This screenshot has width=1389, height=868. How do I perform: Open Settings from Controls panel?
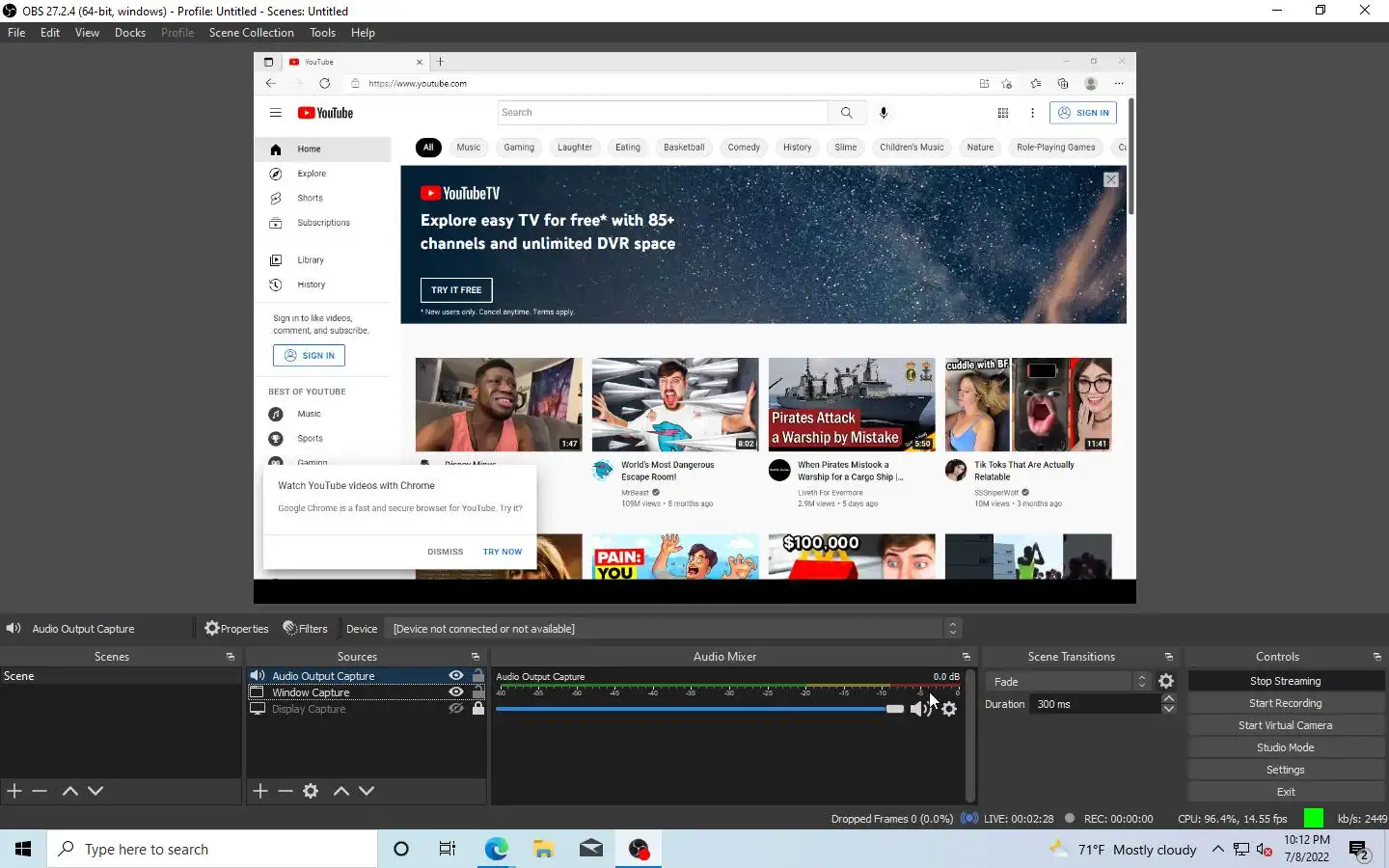[x=1286, y=770]
